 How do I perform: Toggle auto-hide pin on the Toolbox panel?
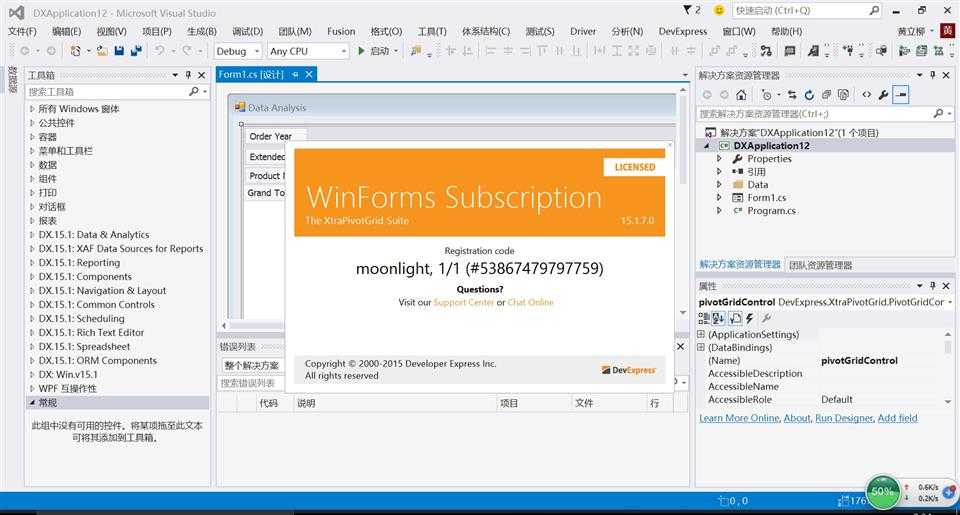(189, 75)
